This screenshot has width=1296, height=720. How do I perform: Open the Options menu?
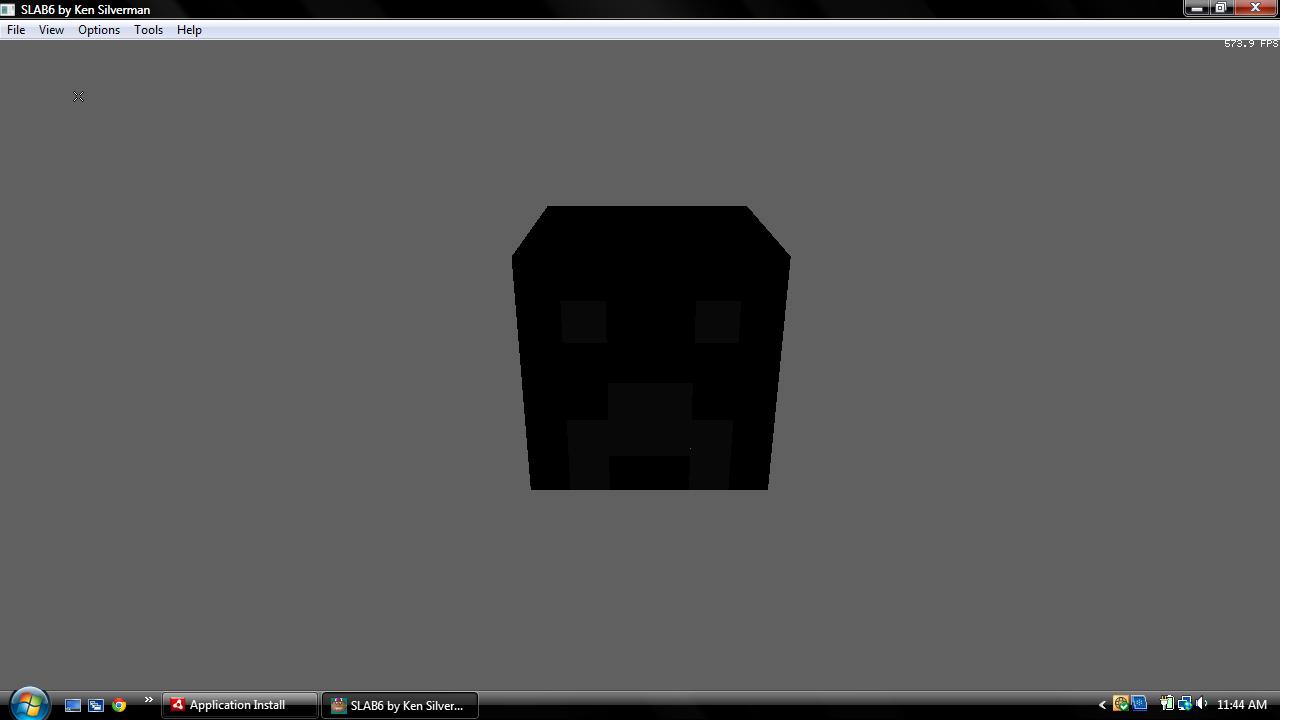pyautogui.click(x=98, y=29)
